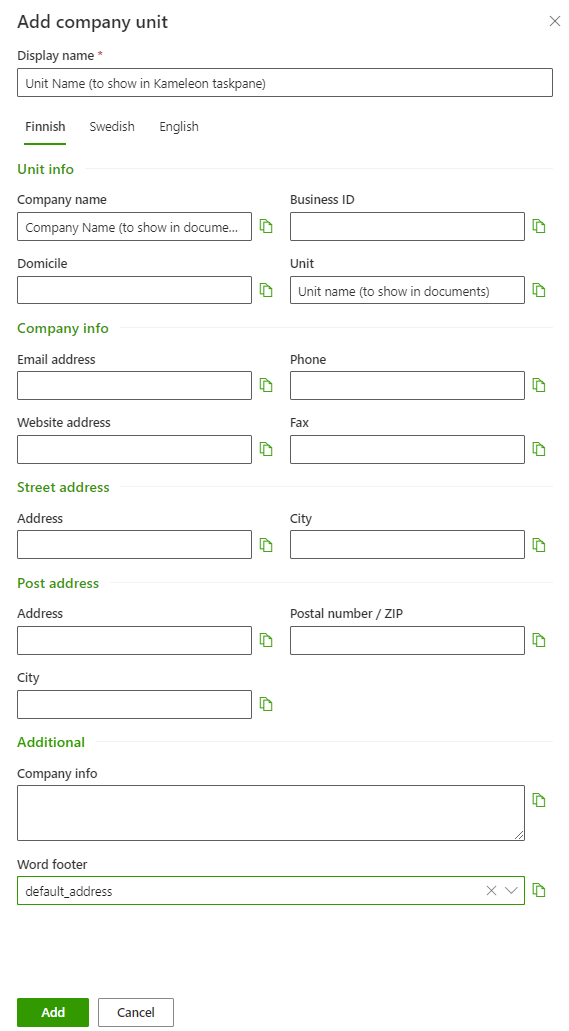Switch to the English tab
569x1031 pixels.
(179, 126)
